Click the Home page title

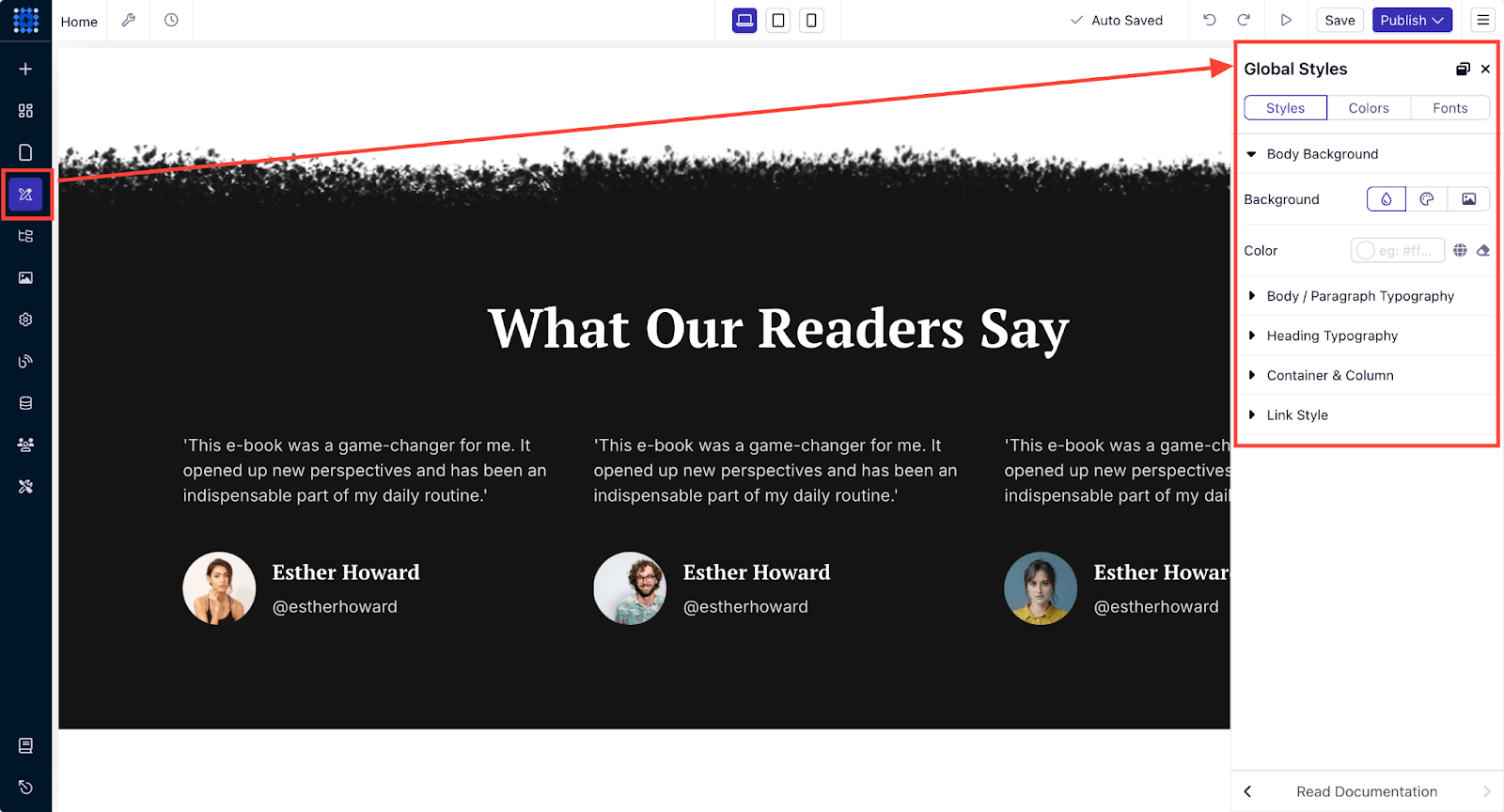point(79,21)
